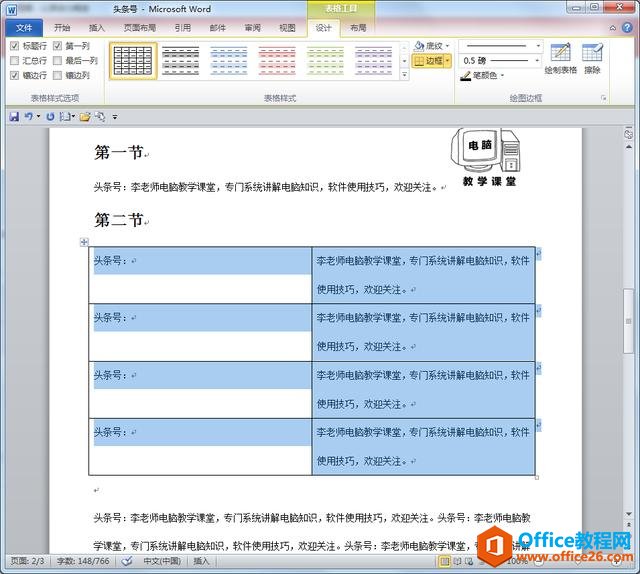Open the 文件 (File) tab
Image resolution: width=640 pixels, height=574 pixels.
tap(24, 28)
